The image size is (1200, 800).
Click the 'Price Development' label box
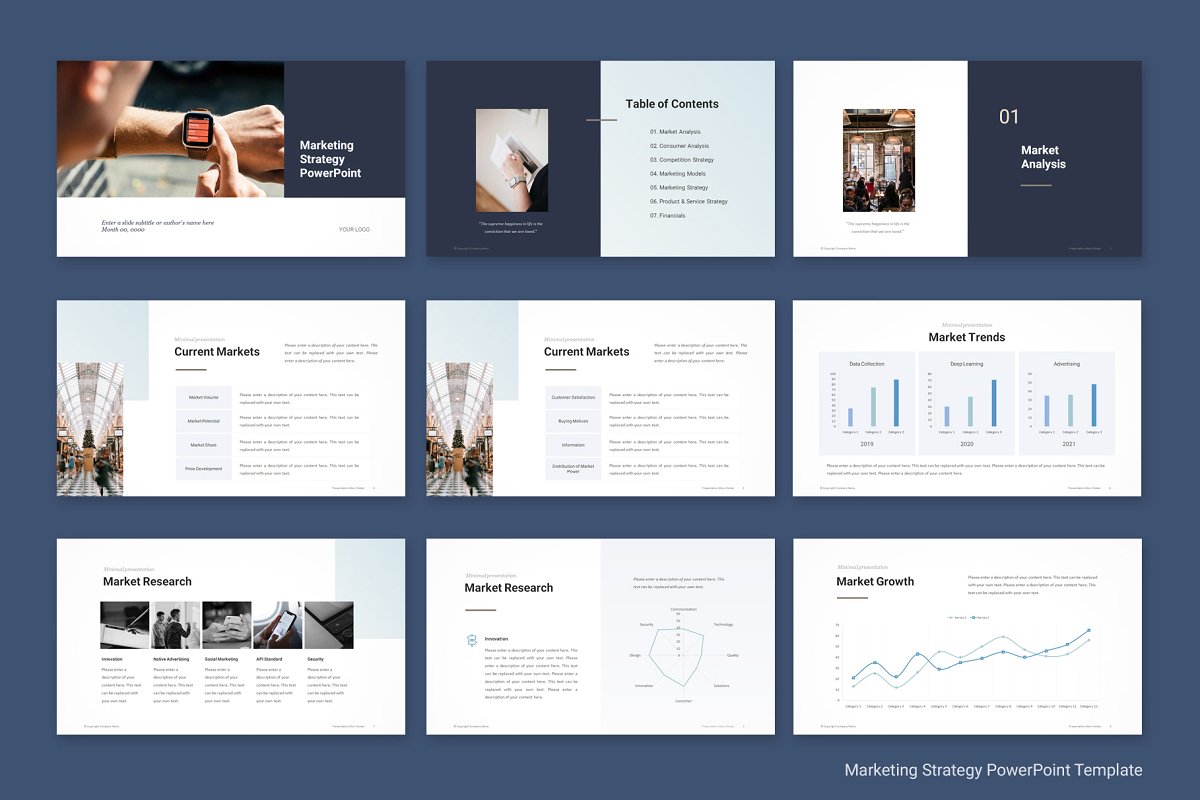[x=204, y=468]
